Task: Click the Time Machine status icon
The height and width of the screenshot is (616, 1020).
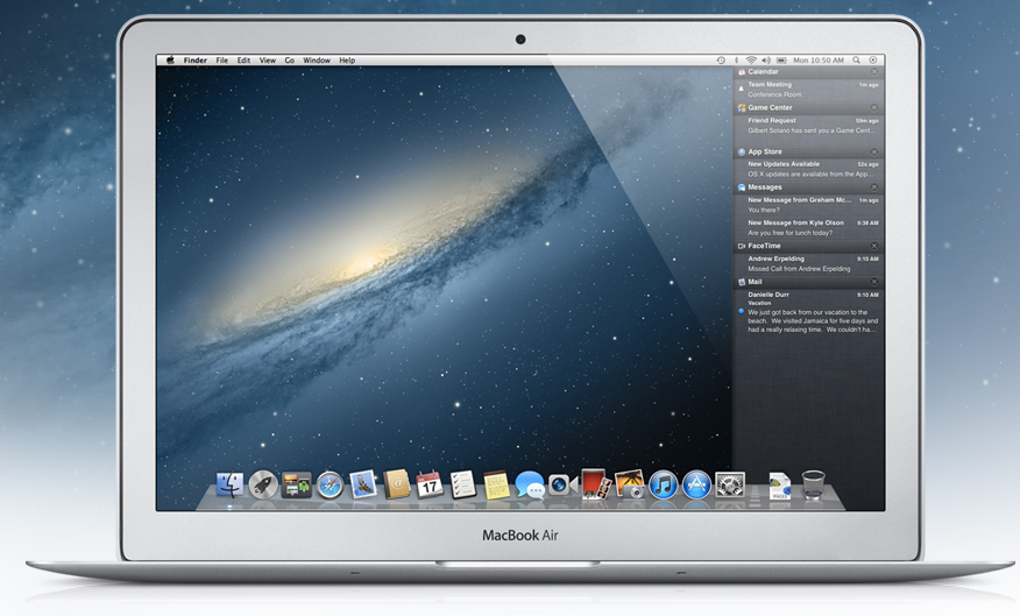Action: 721,60
